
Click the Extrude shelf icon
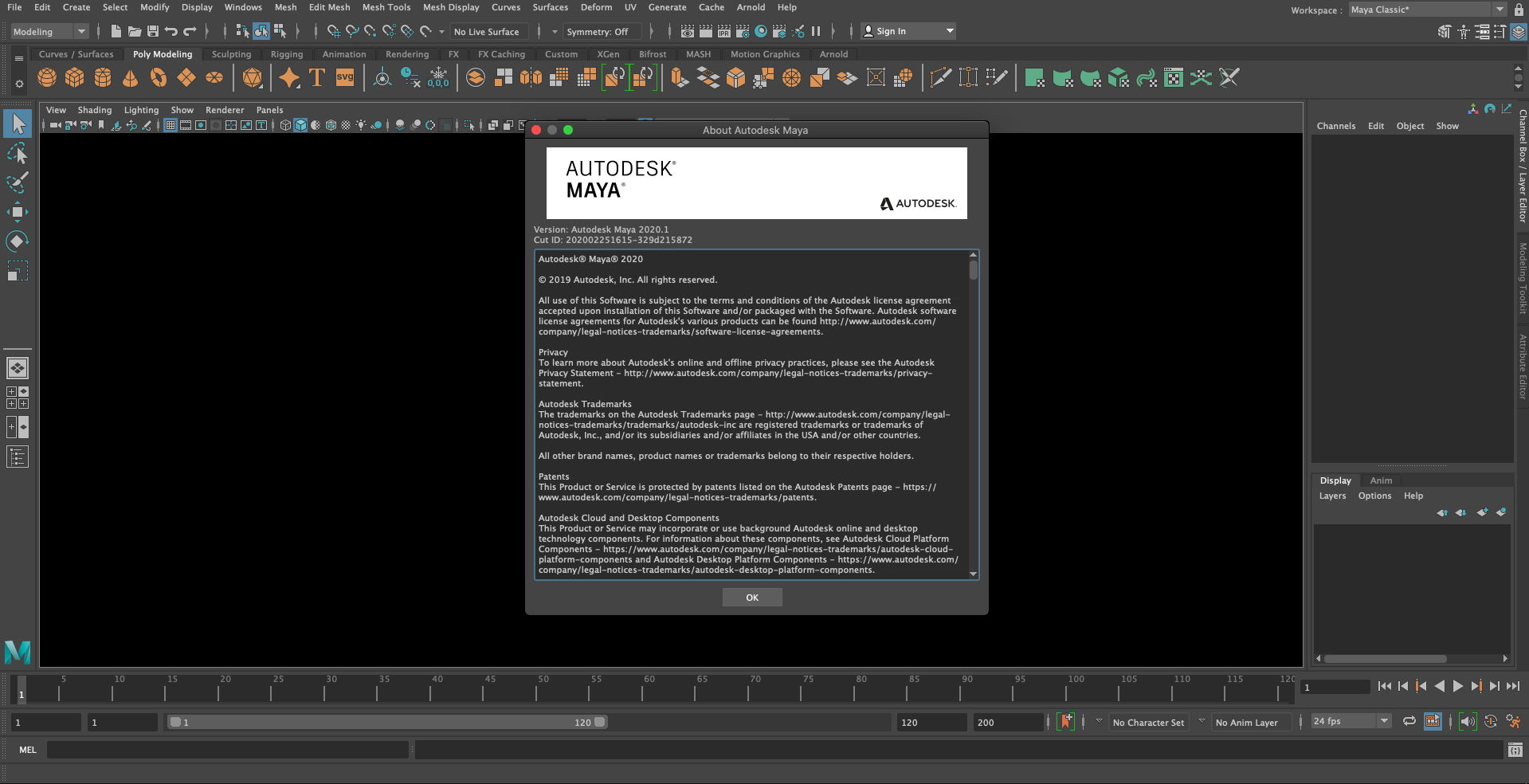pos(679,78)
